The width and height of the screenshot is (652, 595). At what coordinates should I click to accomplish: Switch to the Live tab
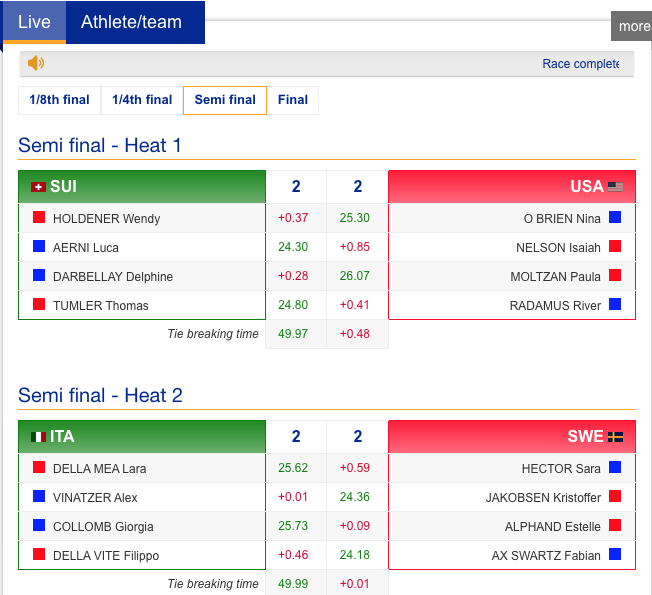34,22
